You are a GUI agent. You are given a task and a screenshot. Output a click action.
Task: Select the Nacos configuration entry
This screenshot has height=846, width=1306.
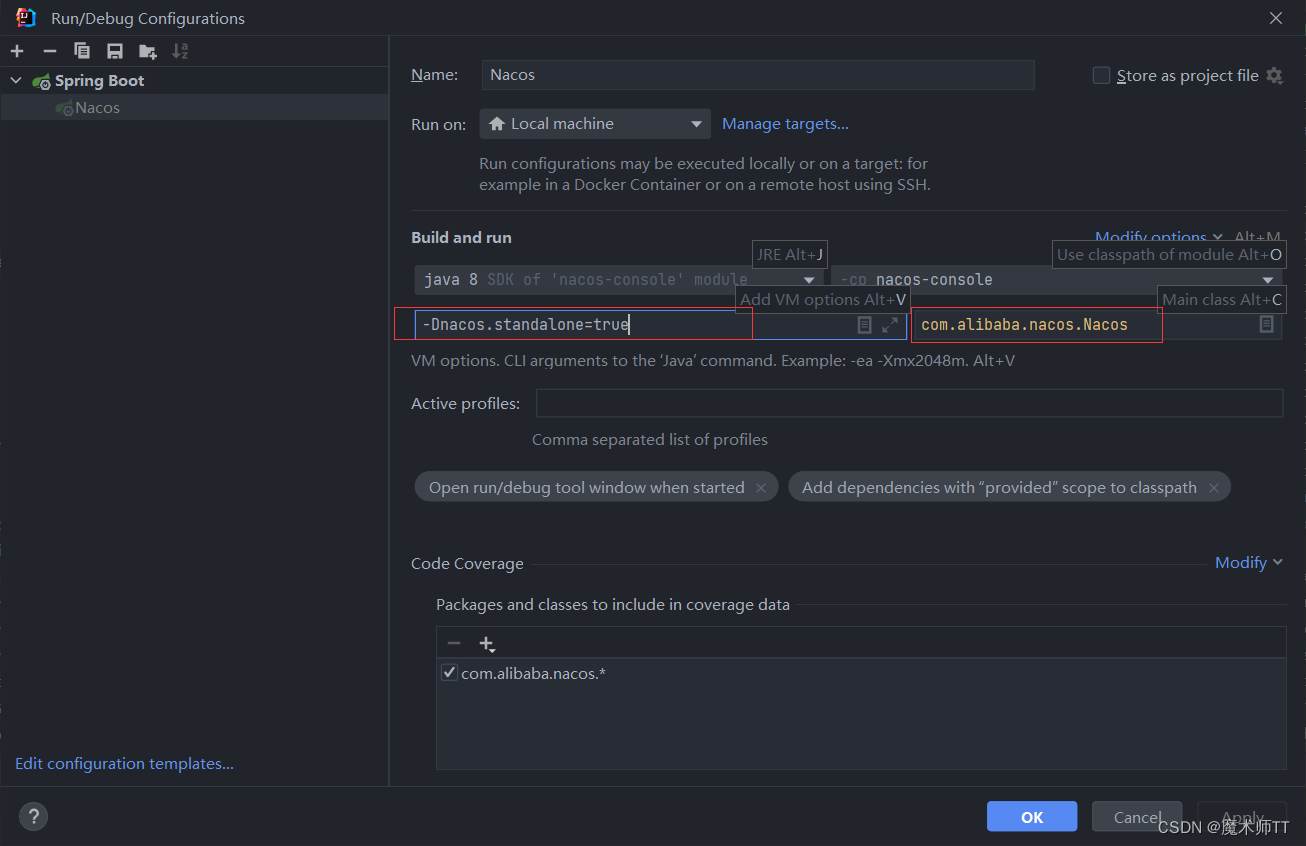[x=194, y=107]
